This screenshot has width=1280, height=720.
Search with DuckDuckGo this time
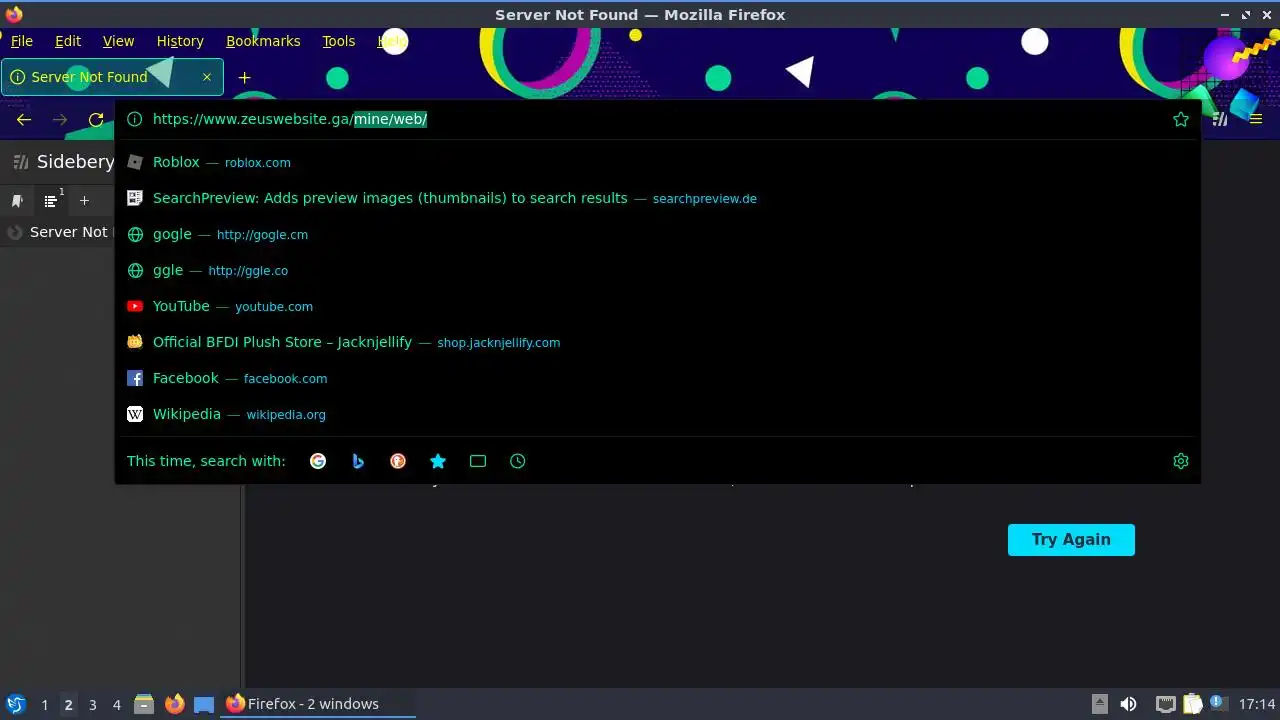click(398, 461)
